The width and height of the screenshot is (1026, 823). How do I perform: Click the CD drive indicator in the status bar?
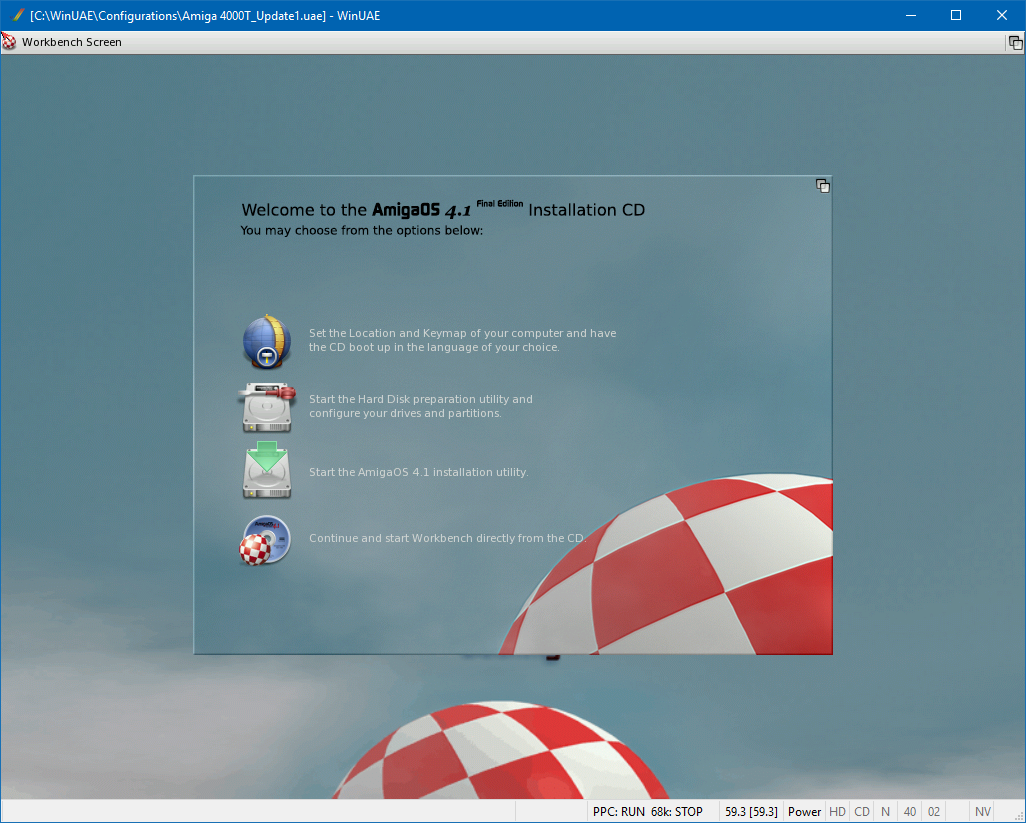(x=862, y=812)
